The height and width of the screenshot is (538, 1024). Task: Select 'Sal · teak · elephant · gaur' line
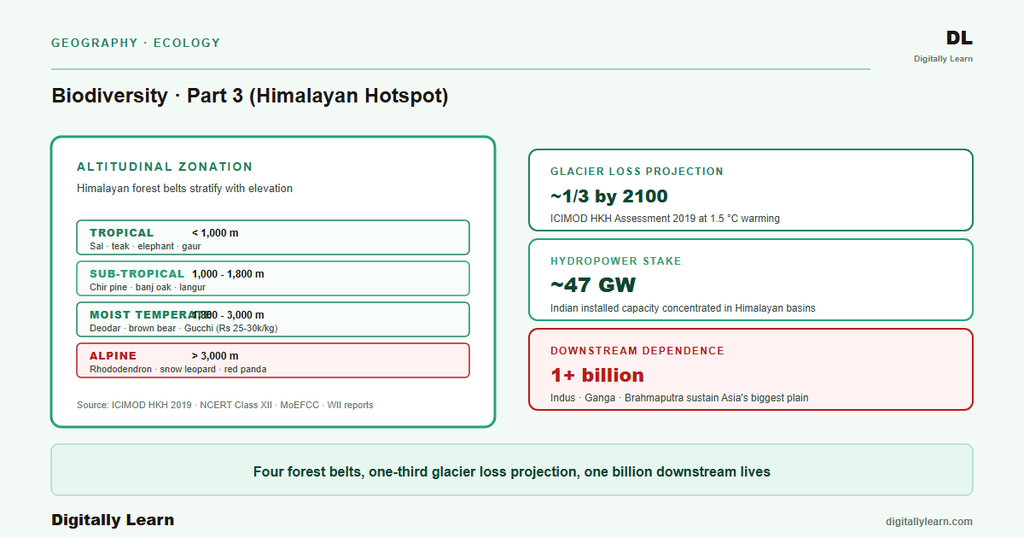pyautogui.click(x=145, y=246)
